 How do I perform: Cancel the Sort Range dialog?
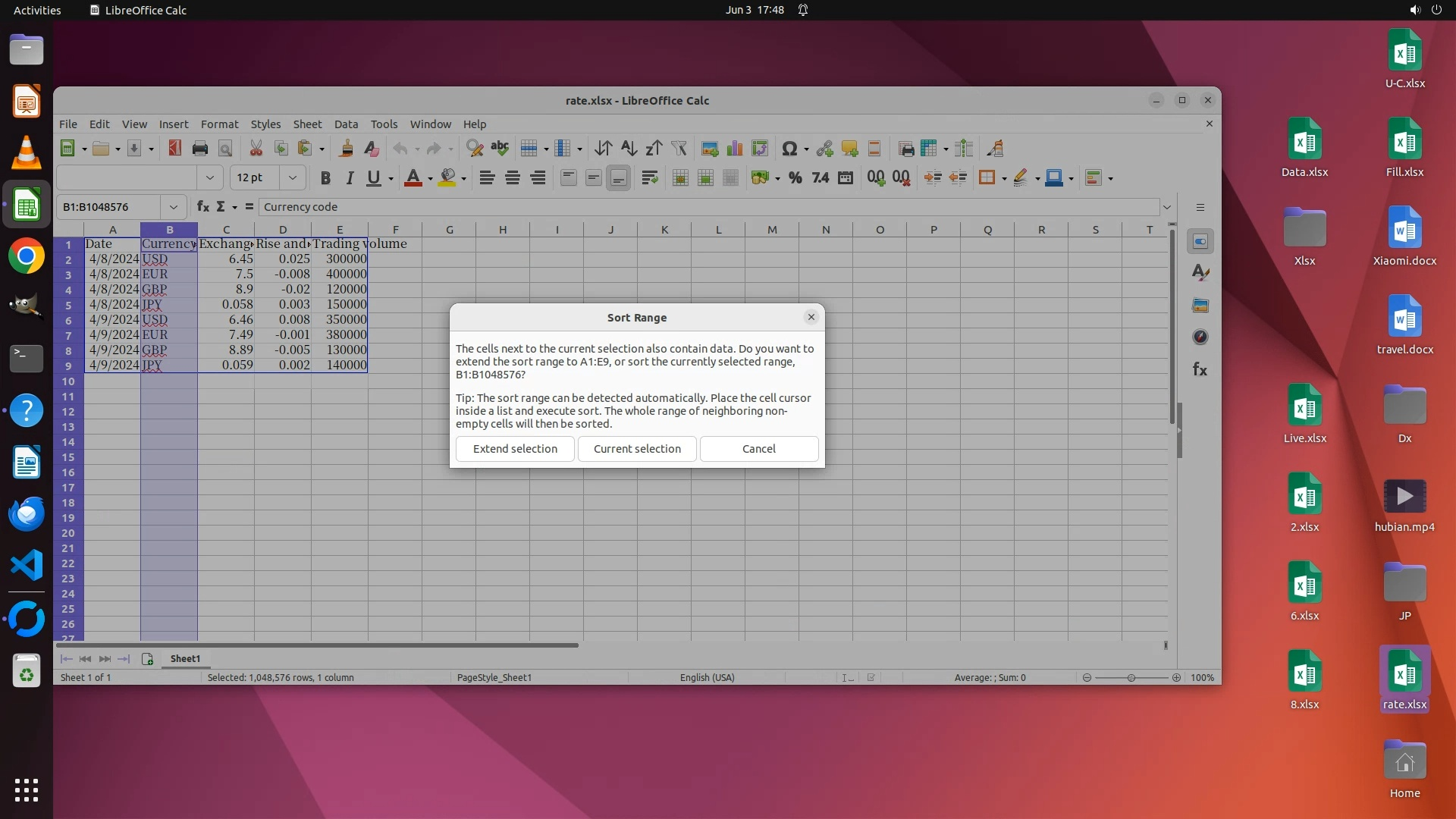(x=758, y=448)
